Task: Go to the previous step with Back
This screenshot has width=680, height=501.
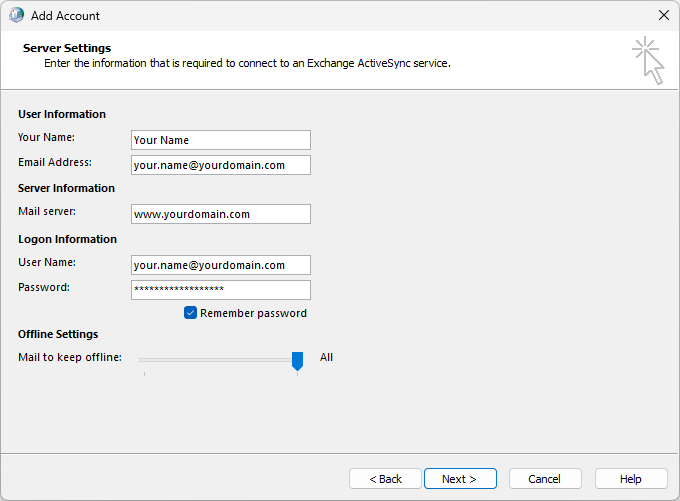Action: 385,479
